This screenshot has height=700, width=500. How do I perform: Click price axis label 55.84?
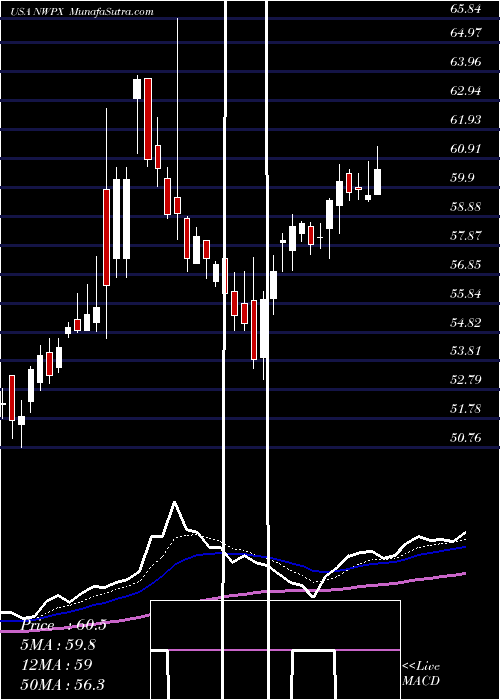466,294
